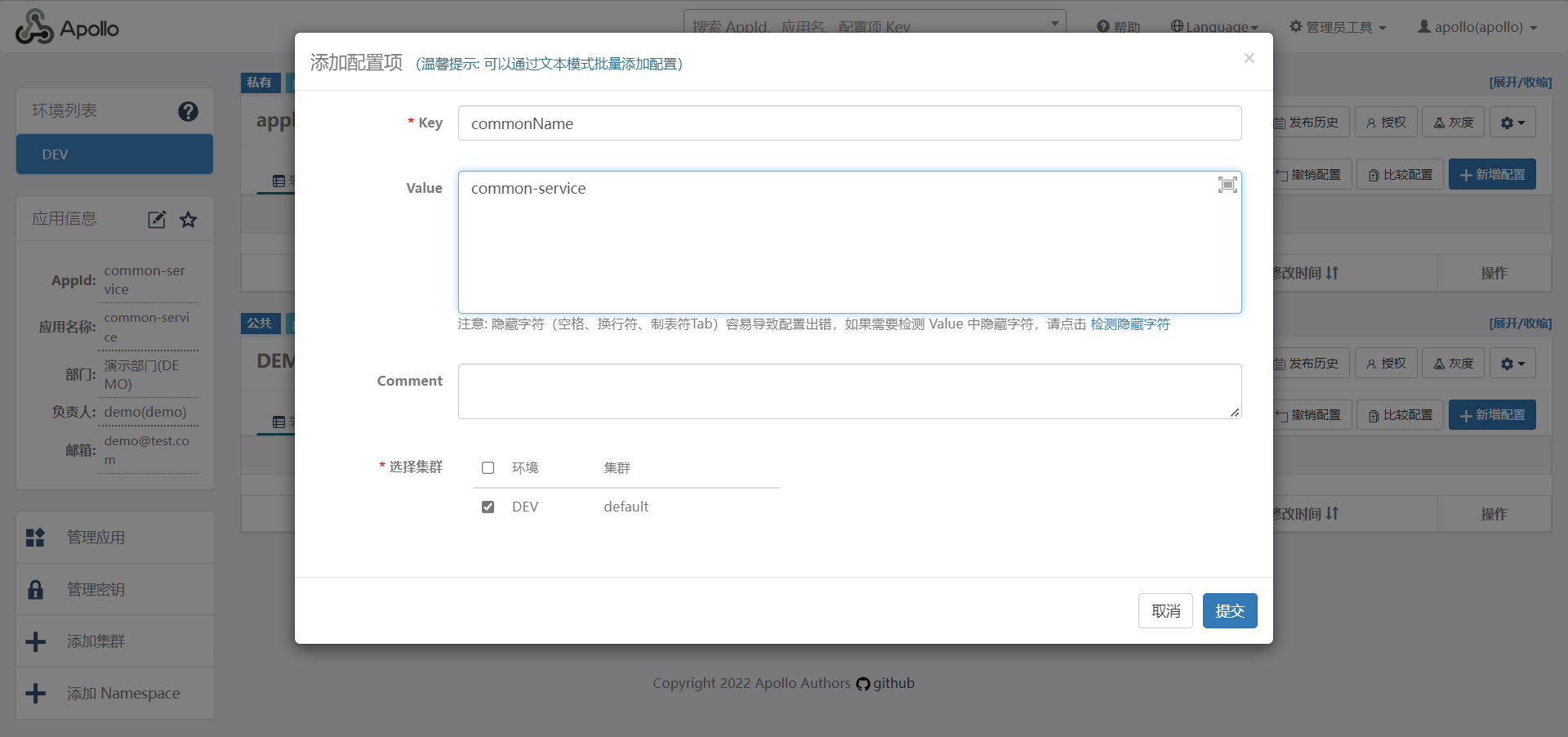Submit the new configuration item
This screenshot has width=1568, height=737.
click(x=1229, y=611)
